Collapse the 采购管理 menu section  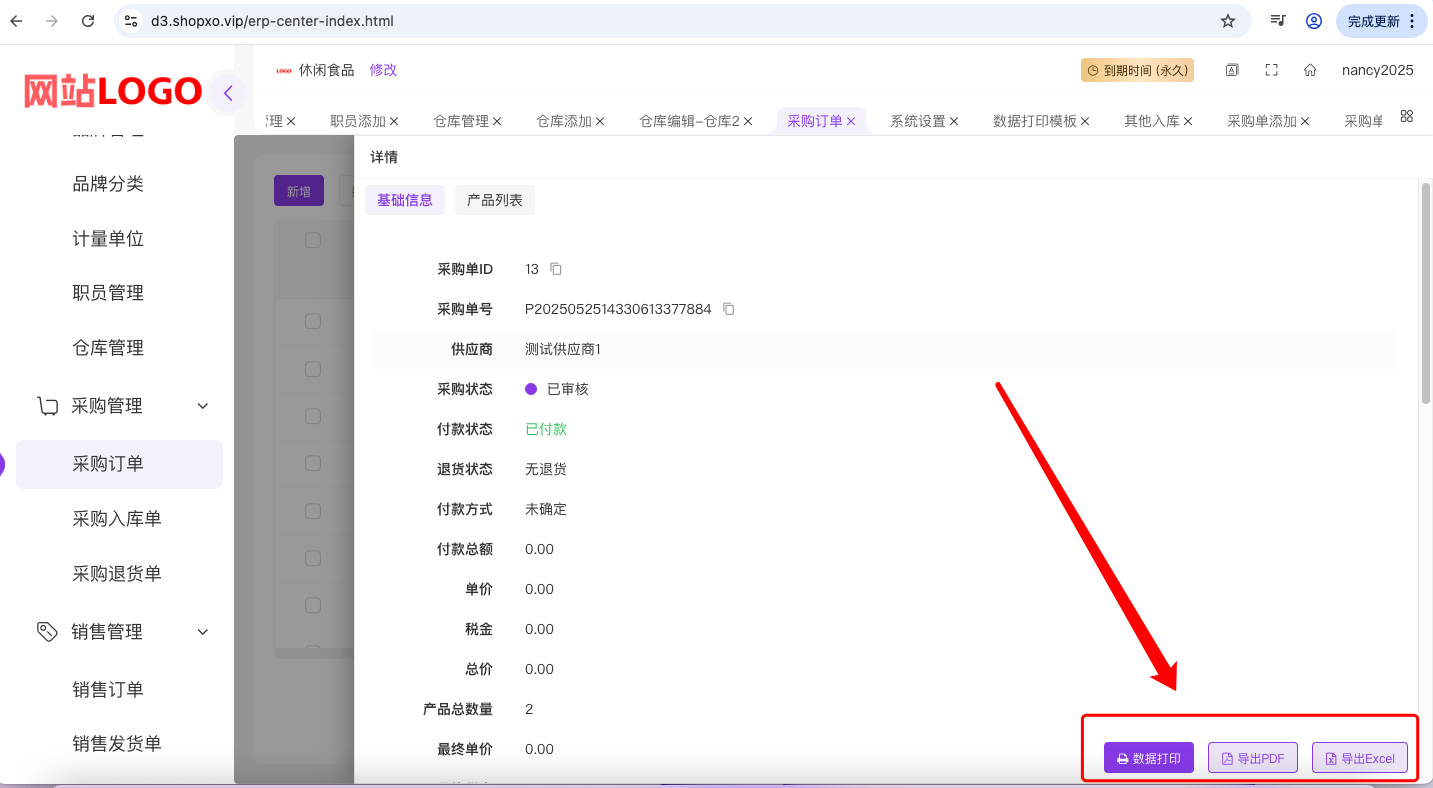pyautogui.click(x=203, y=406)
